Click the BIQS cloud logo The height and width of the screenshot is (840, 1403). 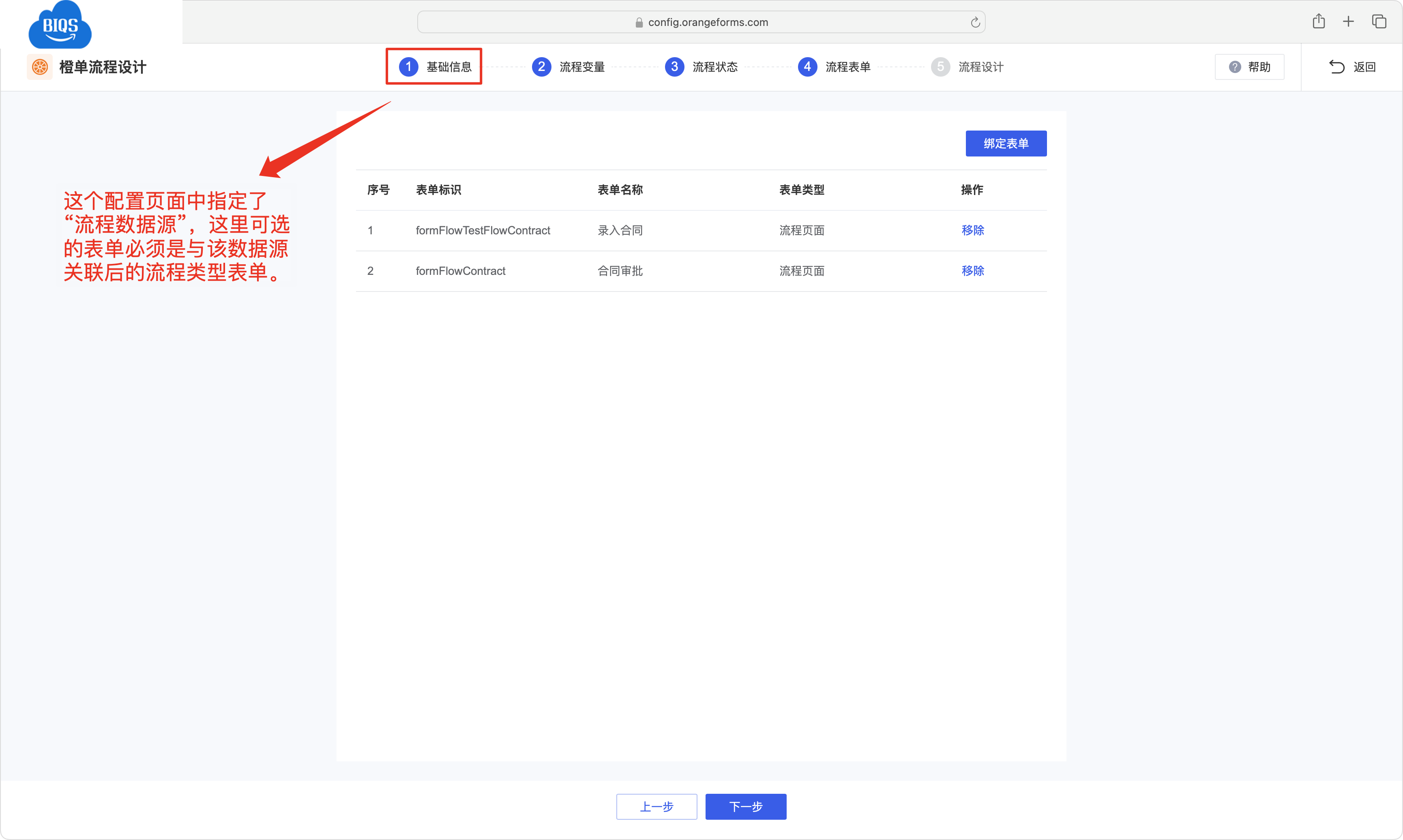[x=60, y=25]
